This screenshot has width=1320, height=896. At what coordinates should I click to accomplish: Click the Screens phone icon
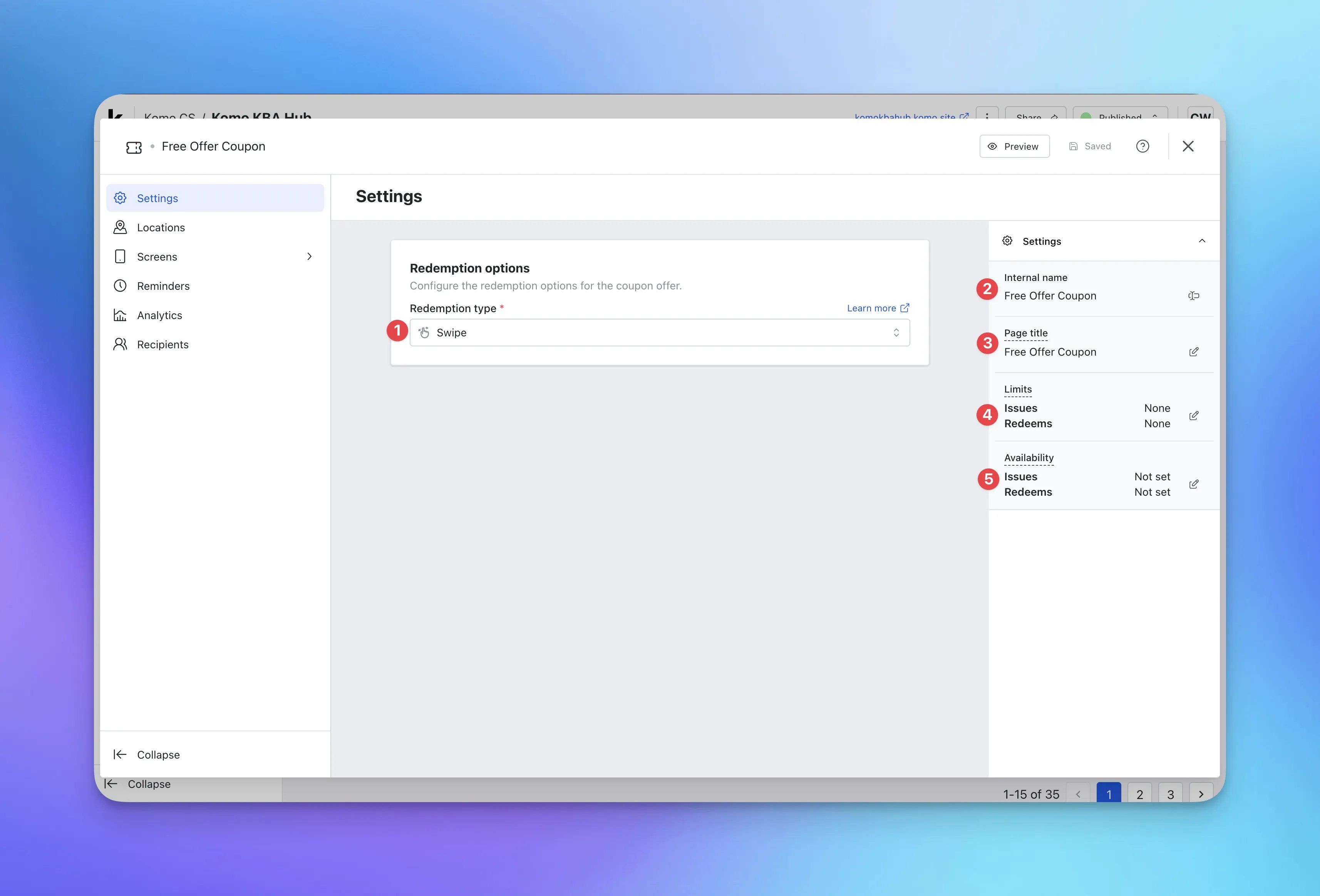120,257
